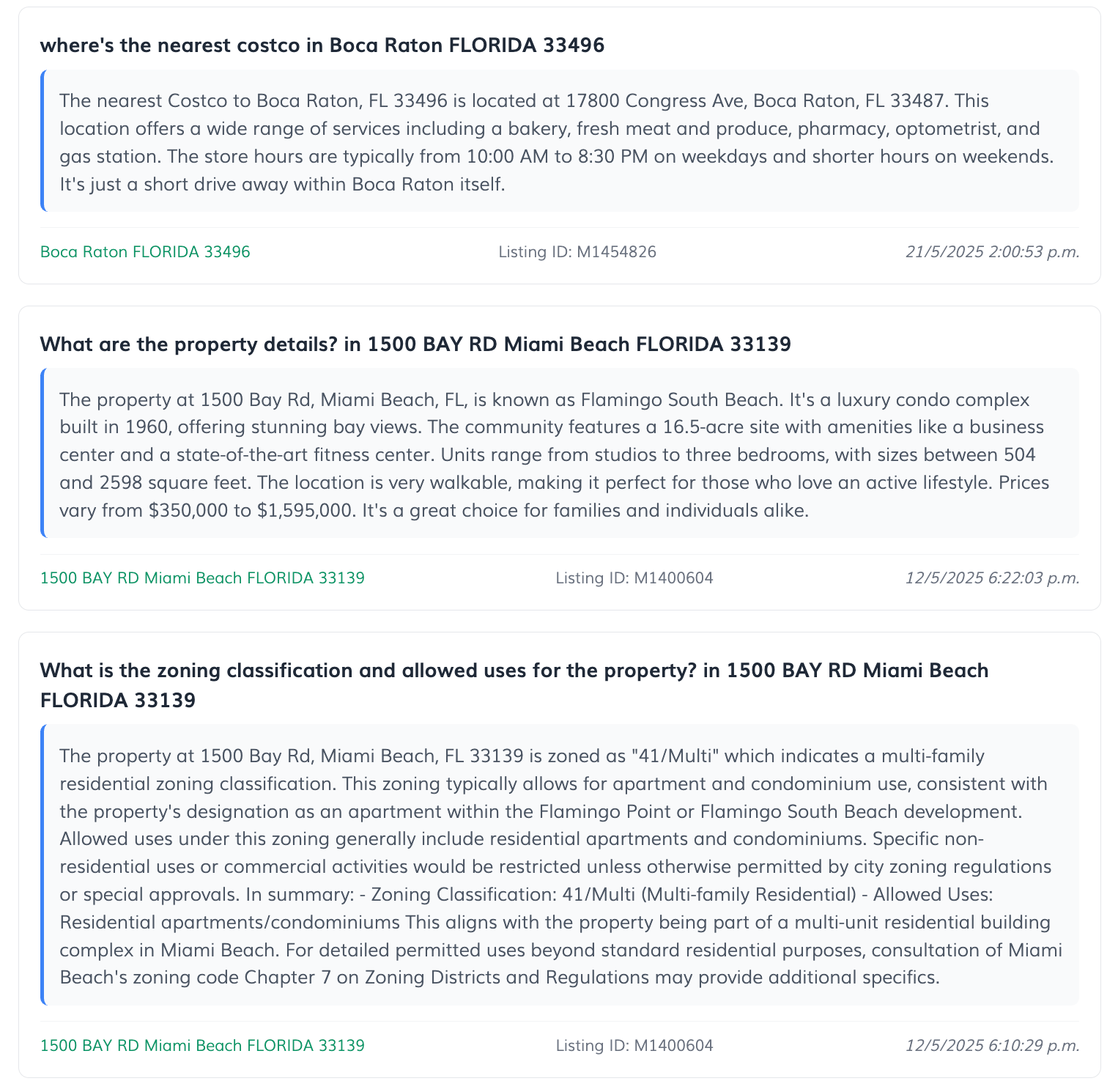Screen dimensions: 1118x1092
Task: Click the blue accent bar beside the zoning answer
Action: pos(42,866)
